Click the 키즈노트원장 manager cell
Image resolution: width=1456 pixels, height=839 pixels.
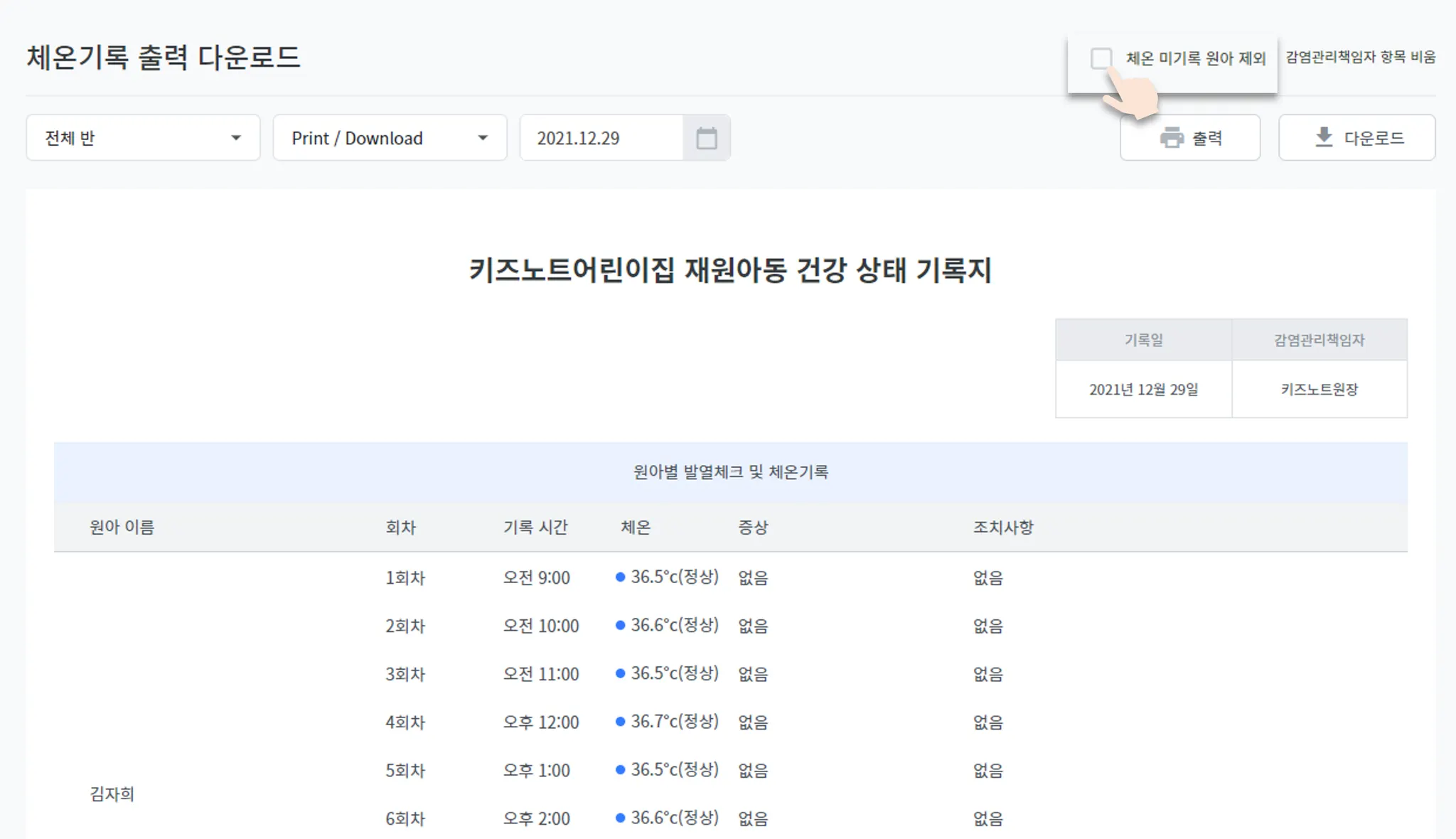(x=1319, y=390)
